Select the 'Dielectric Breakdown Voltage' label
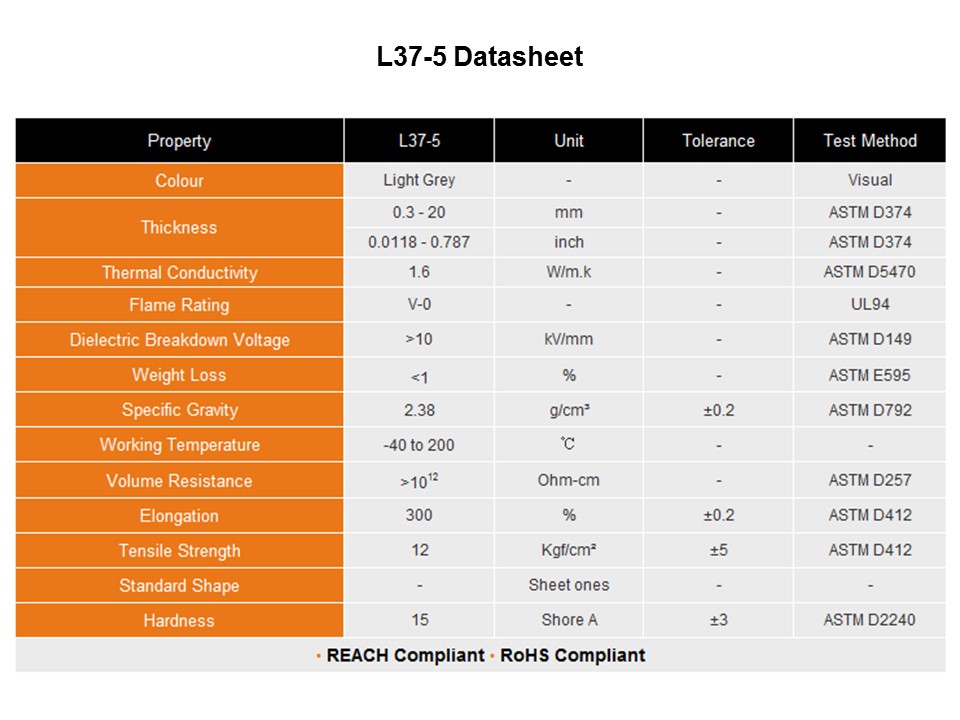 179,340
